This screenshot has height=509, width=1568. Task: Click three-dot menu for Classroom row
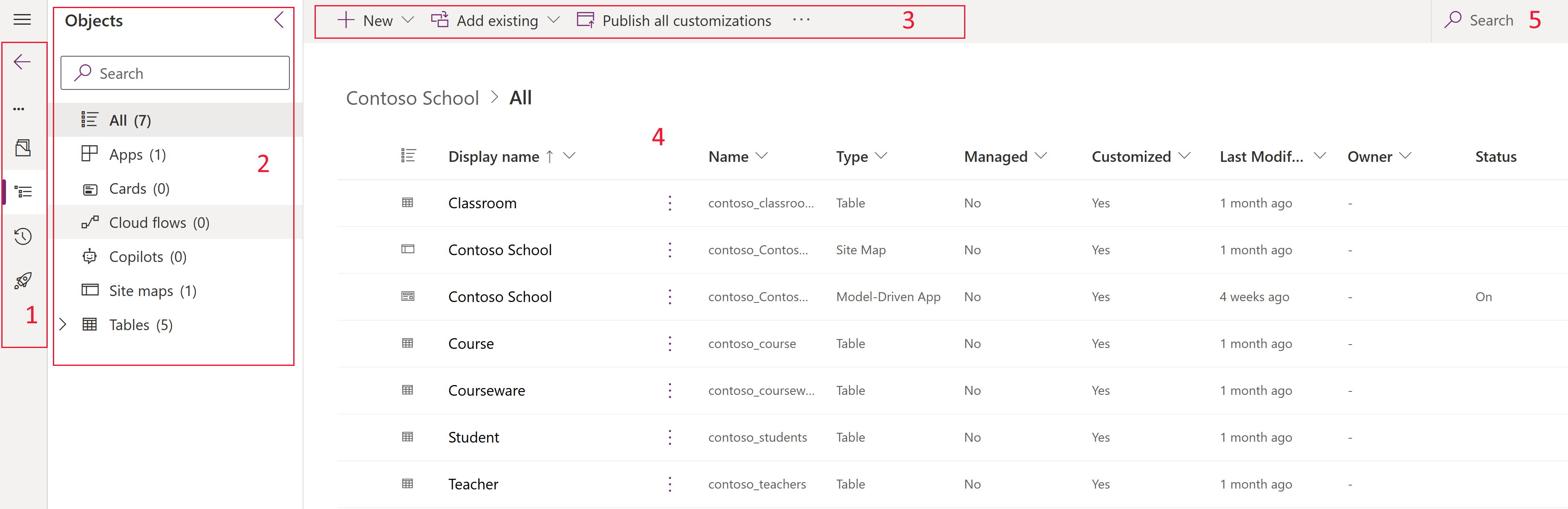coord(670,203)
